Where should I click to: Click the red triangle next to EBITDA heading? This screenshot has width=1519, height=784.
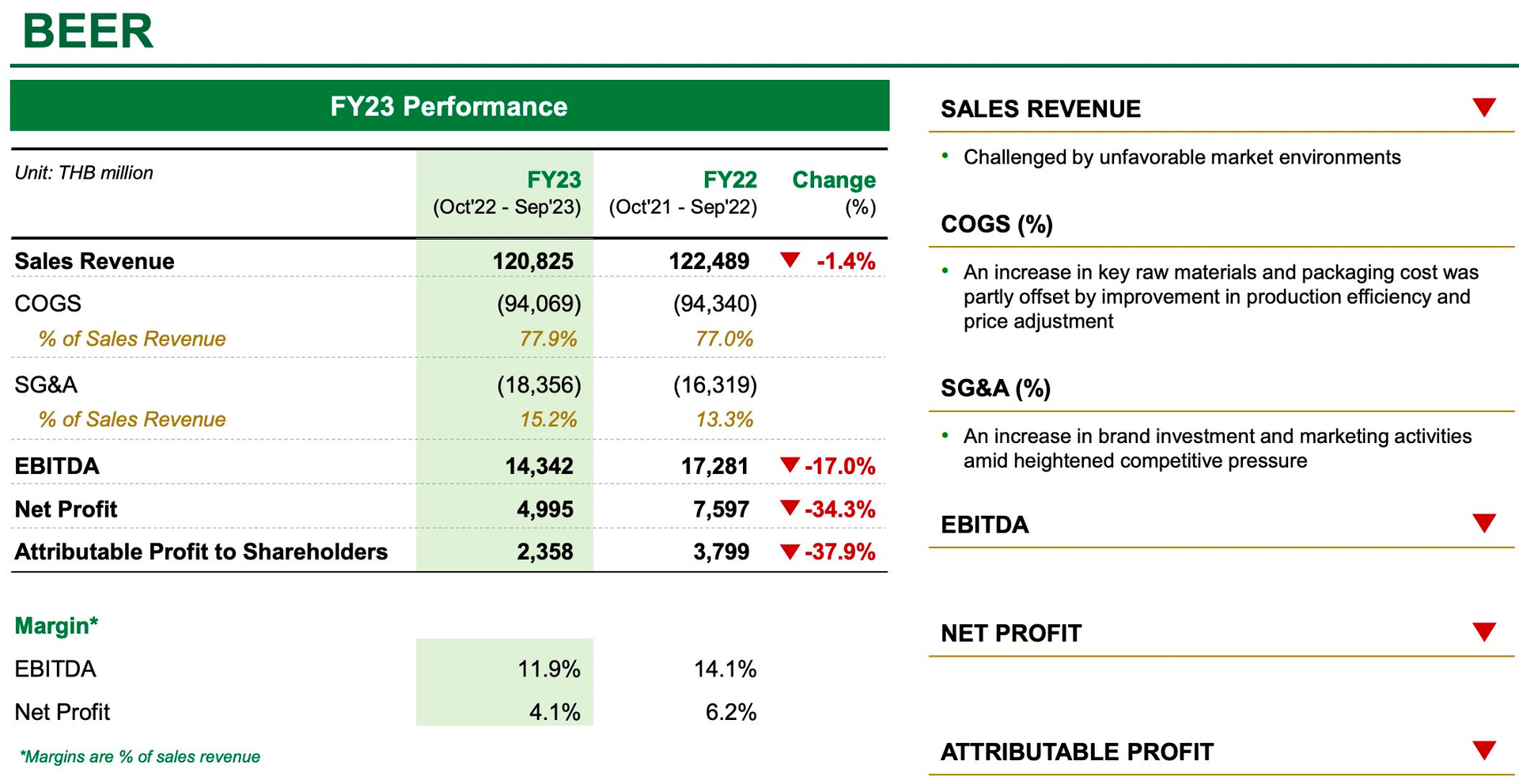pos(1484,523)
